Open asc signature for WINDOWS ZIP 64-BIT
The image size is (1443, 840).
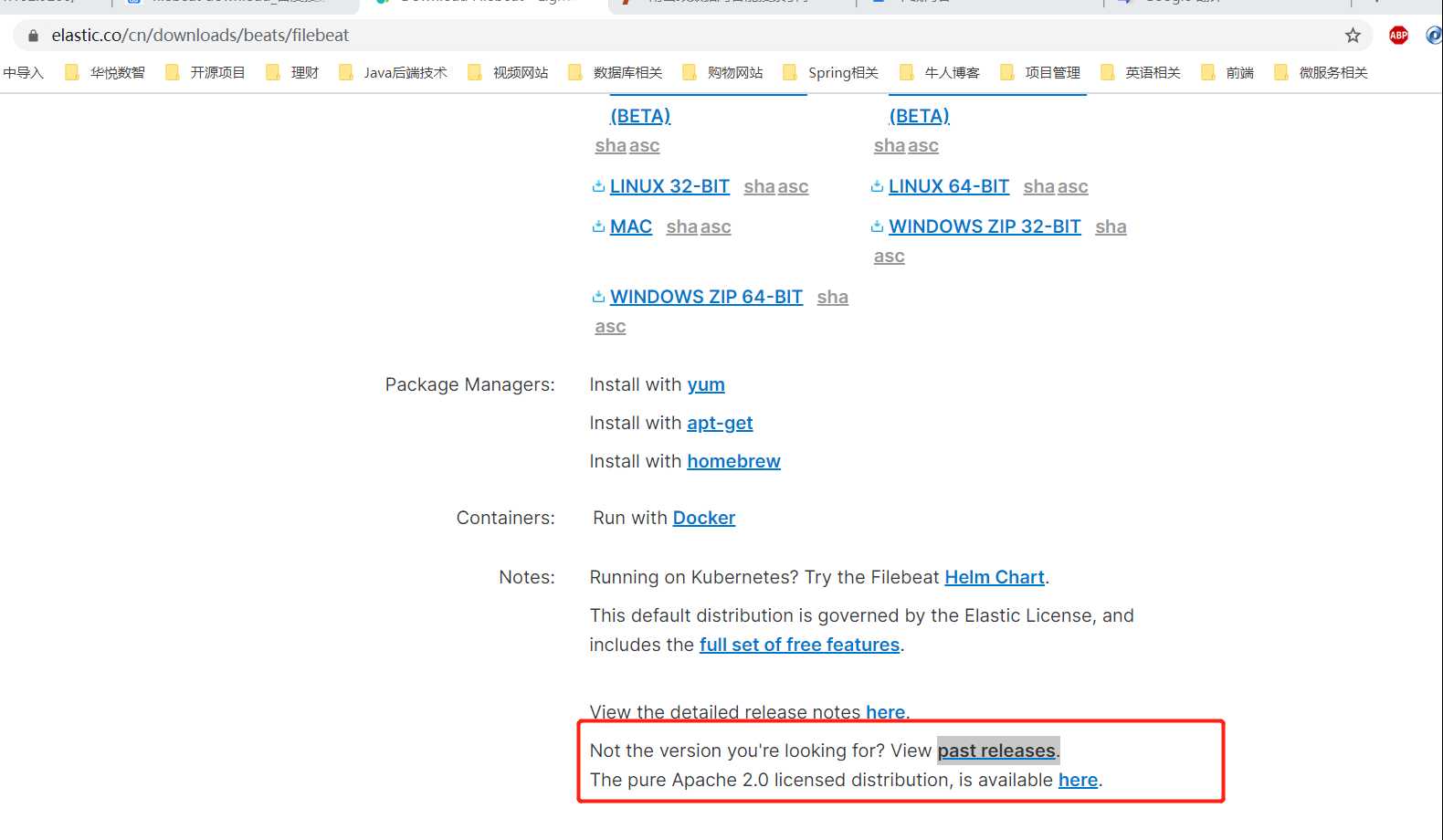[610, 327]
